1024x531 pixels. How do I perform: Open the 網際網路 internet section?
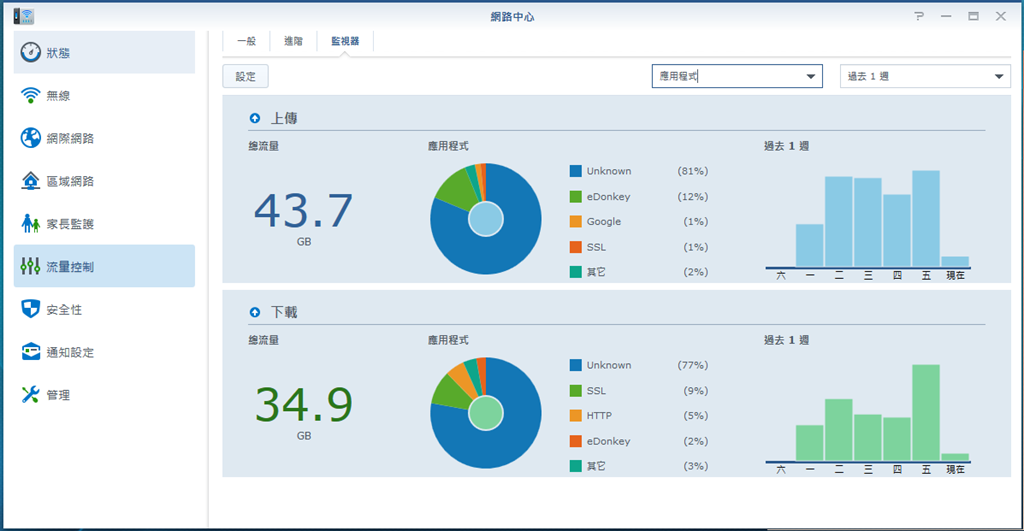coord(104,138)
